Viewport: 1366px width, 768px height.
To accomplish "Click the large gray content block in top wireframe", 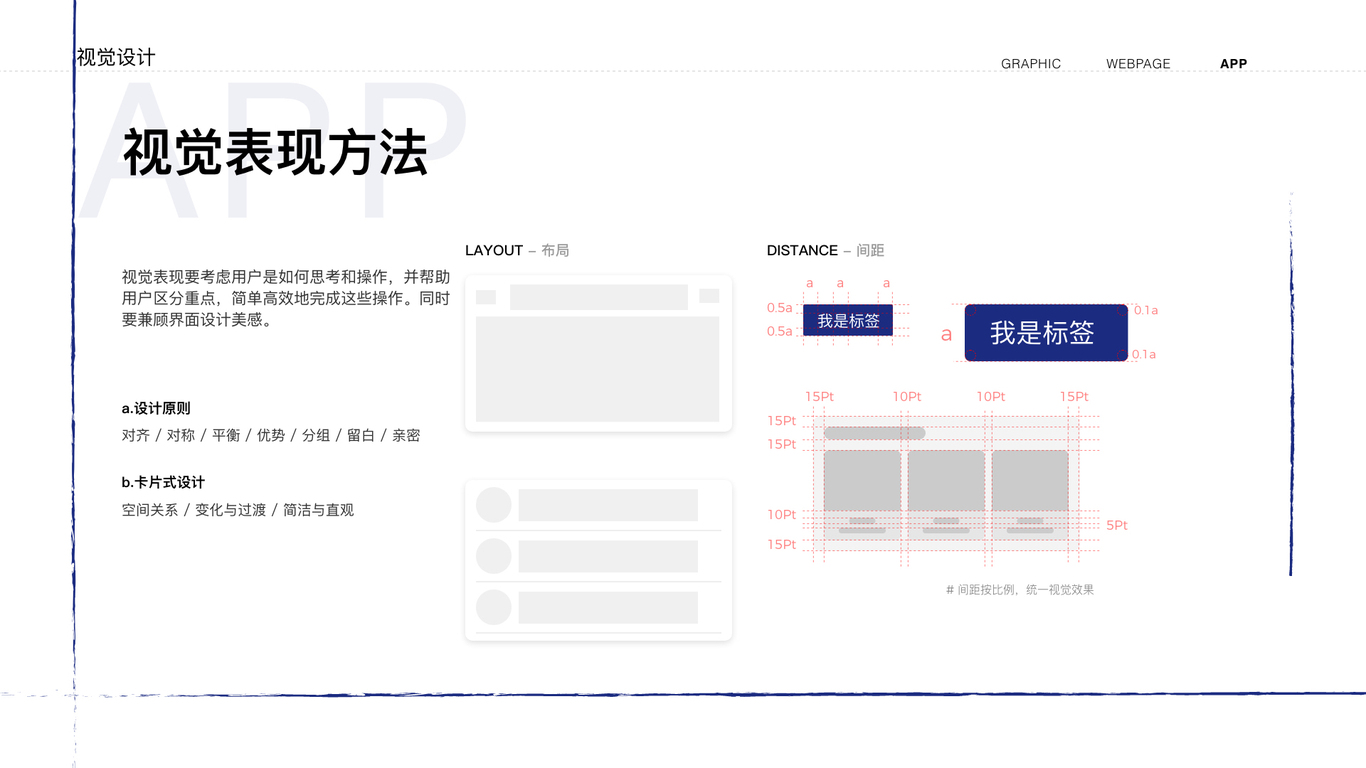I will [598, 369].
